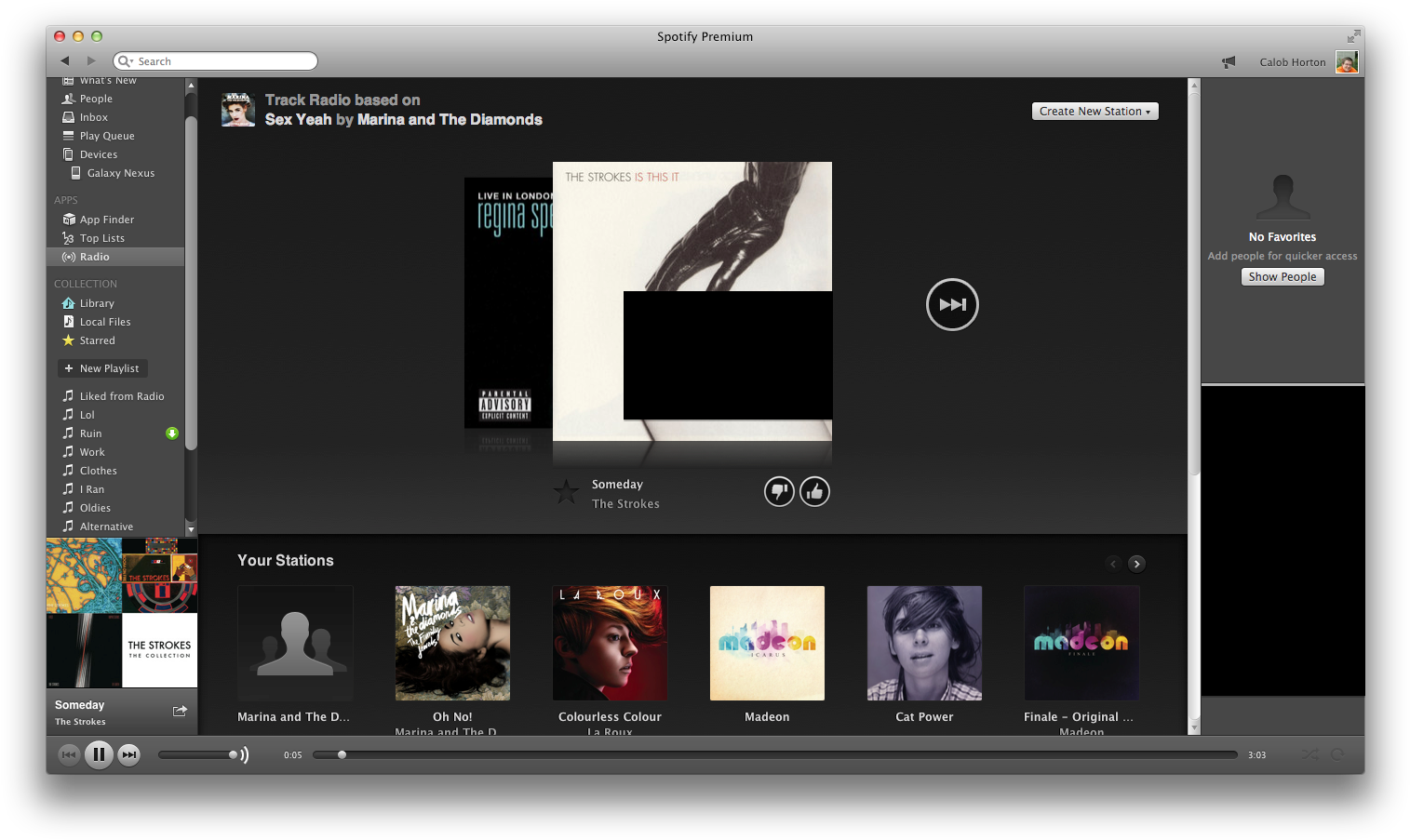Navigate forward with right arrow
This screenshot has width=1410, height=840.
pyautogui.click(x=91, y=60)
